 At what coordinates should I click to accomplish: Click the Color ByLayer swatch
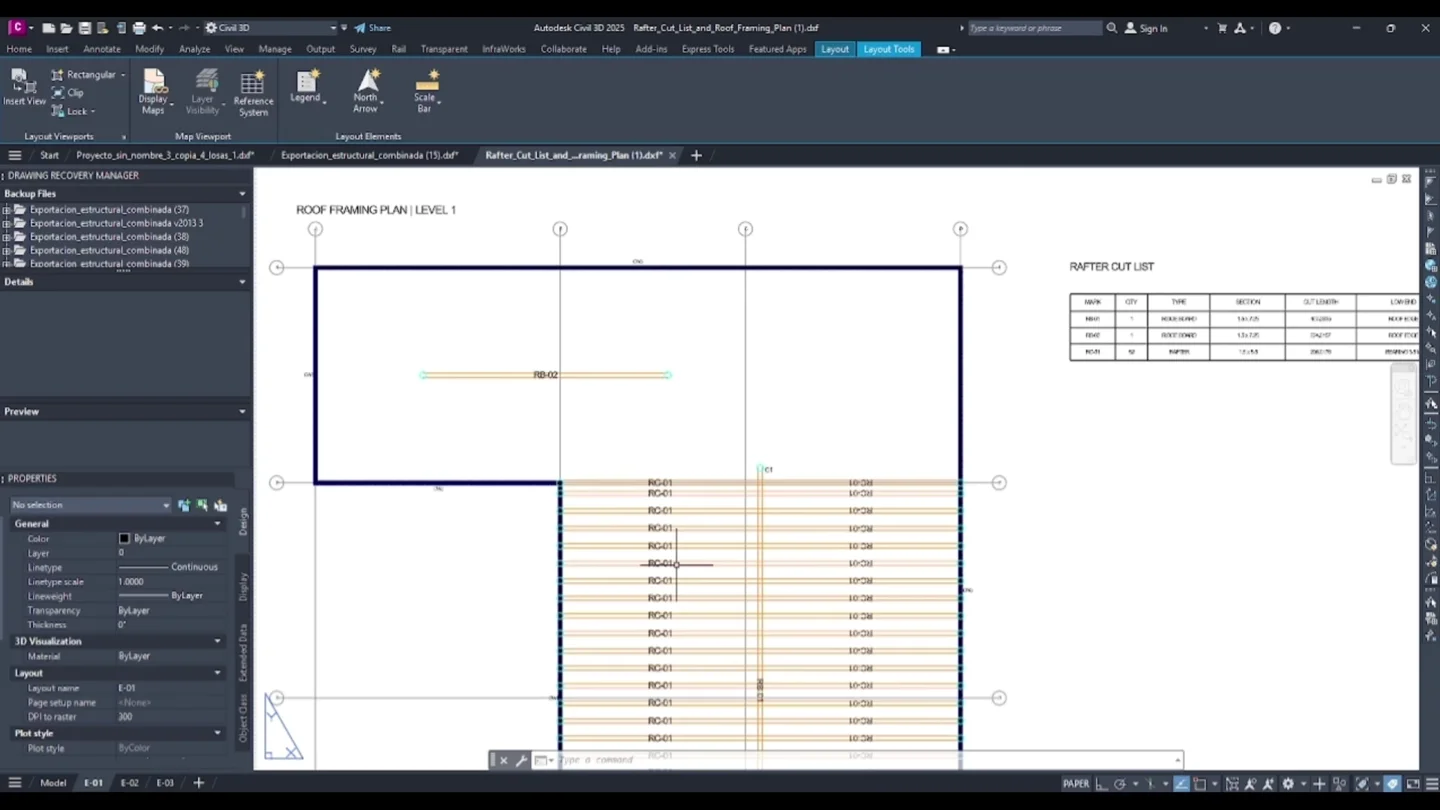124,539
